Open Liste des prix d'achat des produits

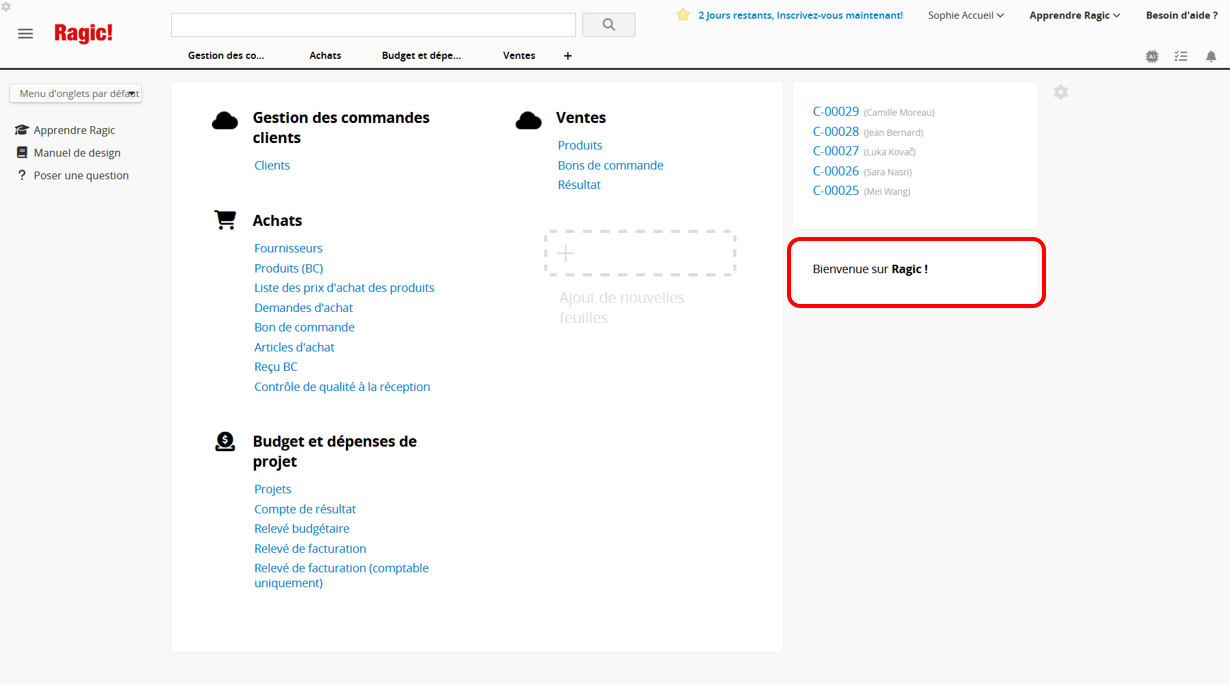(x=344, y=288)
